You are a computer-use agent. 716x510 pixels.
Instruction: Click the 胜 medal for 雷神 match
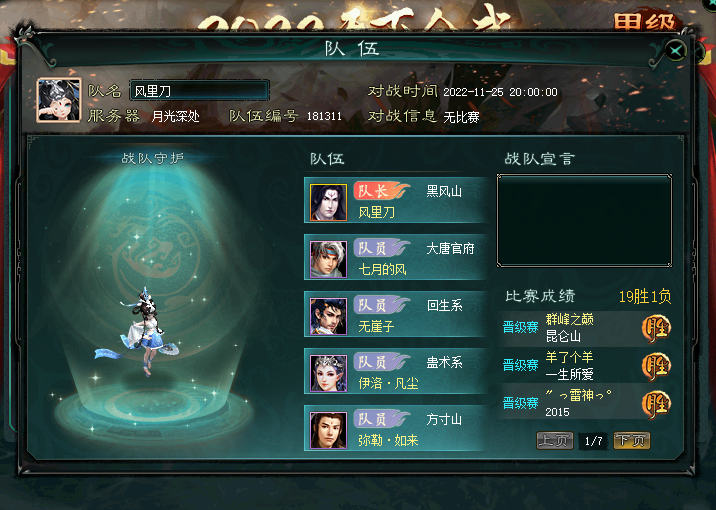click(x=656, y=404)
